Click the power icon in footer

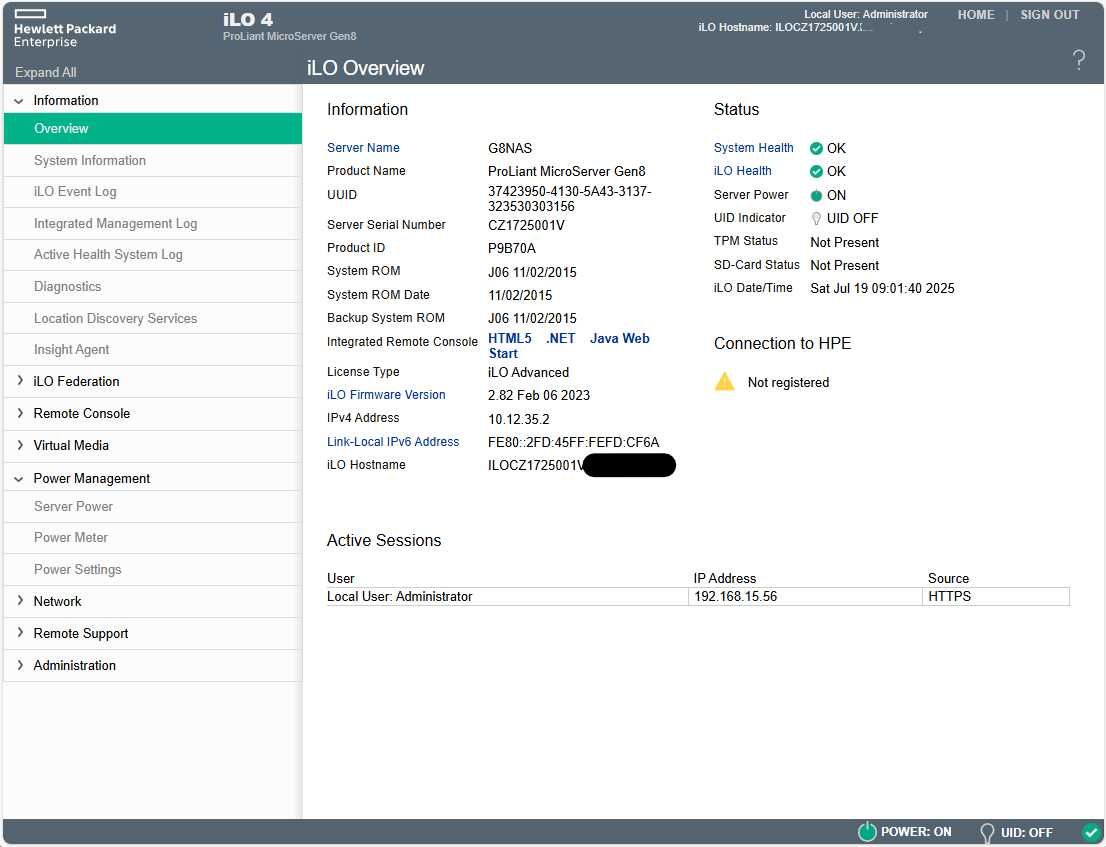867,832
